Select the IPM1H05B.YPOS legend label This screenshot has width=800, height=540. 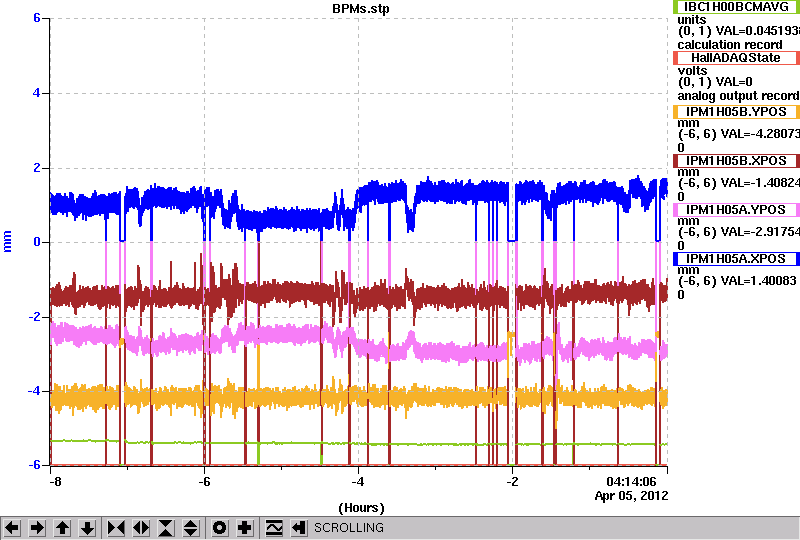(736, 112)
